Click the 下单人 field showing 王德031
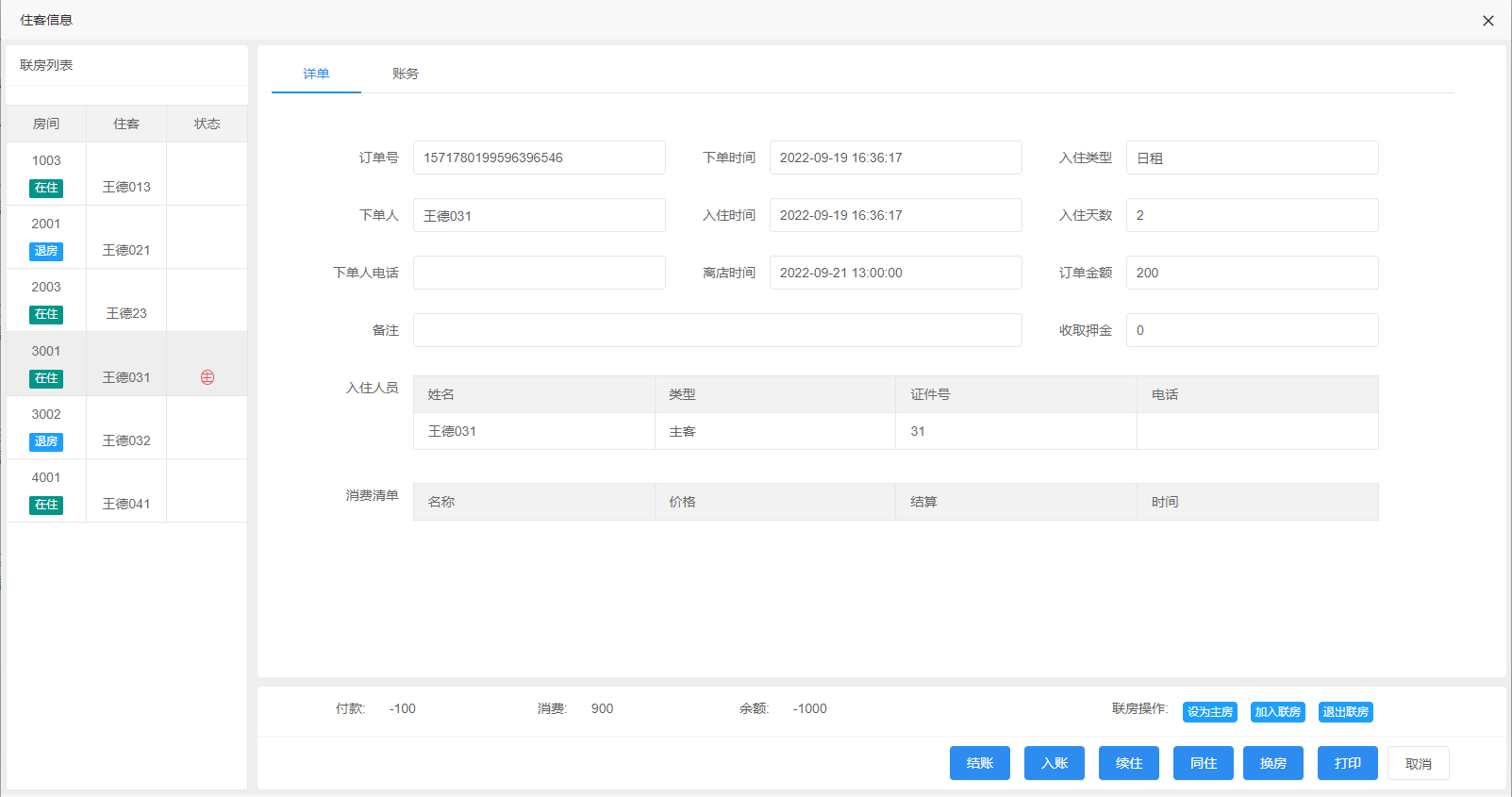1512x797 pixels. (x=540, y=215)
